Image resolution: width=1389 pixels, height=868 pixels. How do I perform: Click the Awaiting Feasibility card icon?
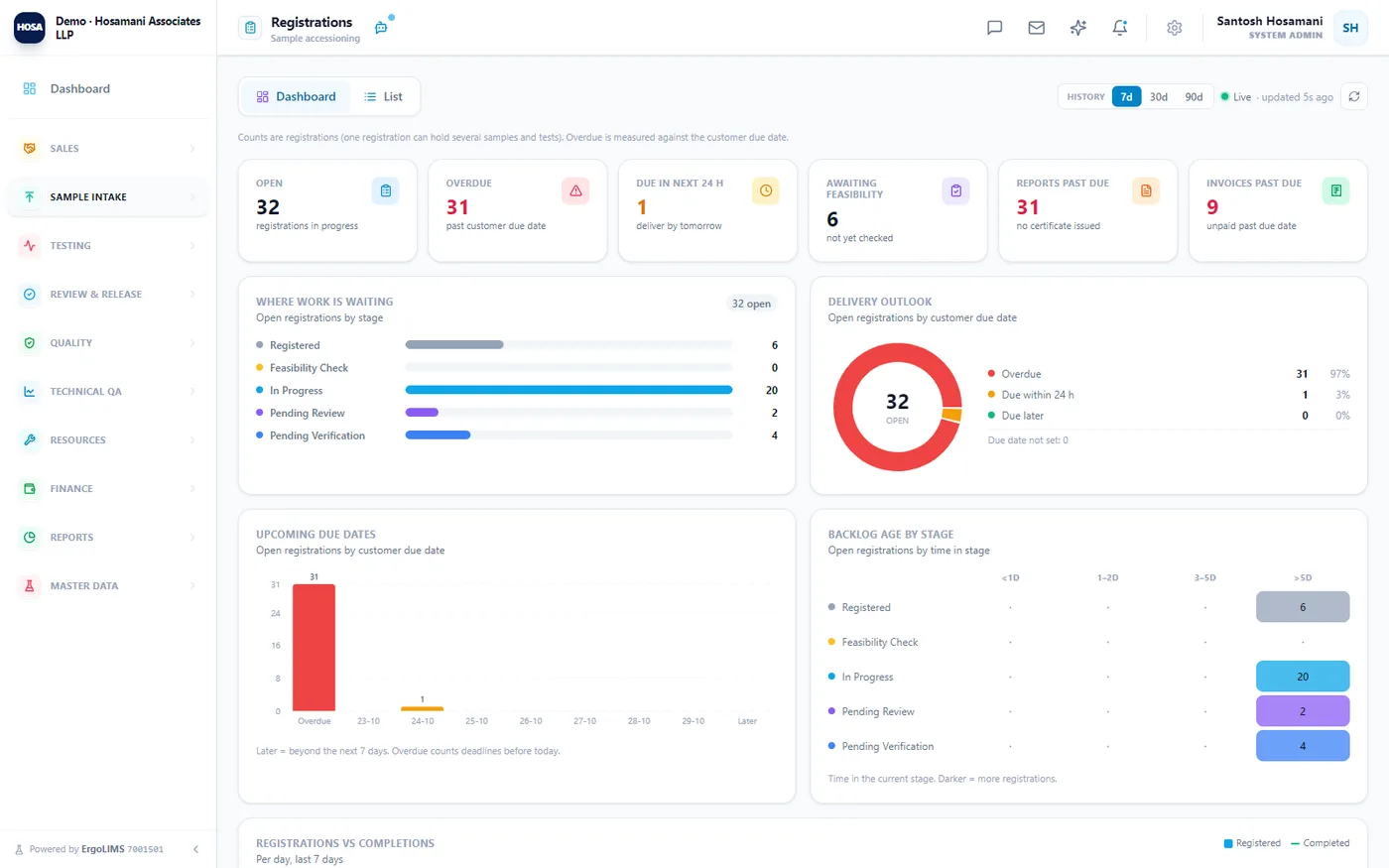pyautogui.click(x=955, y=190)
